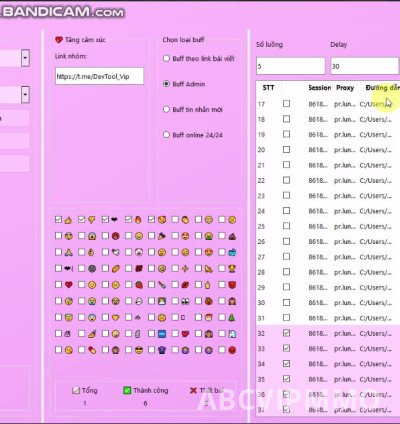Click the hot dog emoji icon
The width and height of the screenshot is (400, 424).
[115, 269]
